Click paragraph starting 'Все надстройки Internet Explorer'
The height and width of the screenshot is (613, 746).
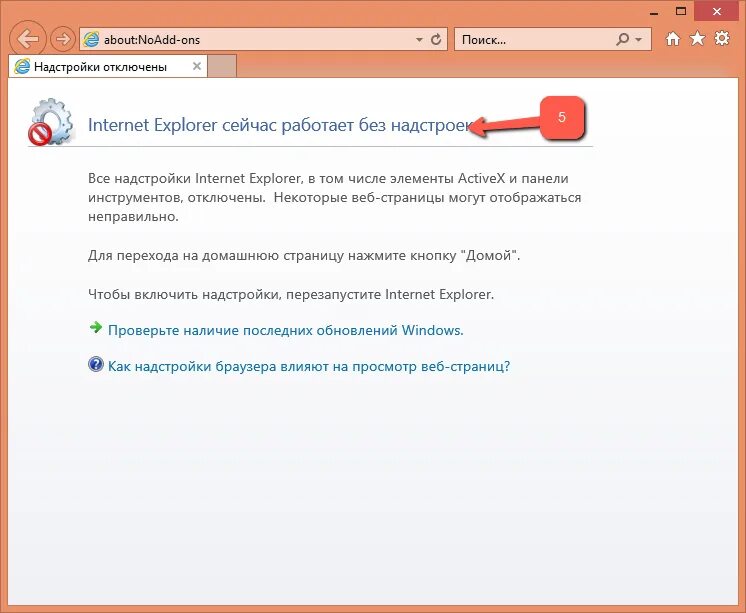coord(334,198)
